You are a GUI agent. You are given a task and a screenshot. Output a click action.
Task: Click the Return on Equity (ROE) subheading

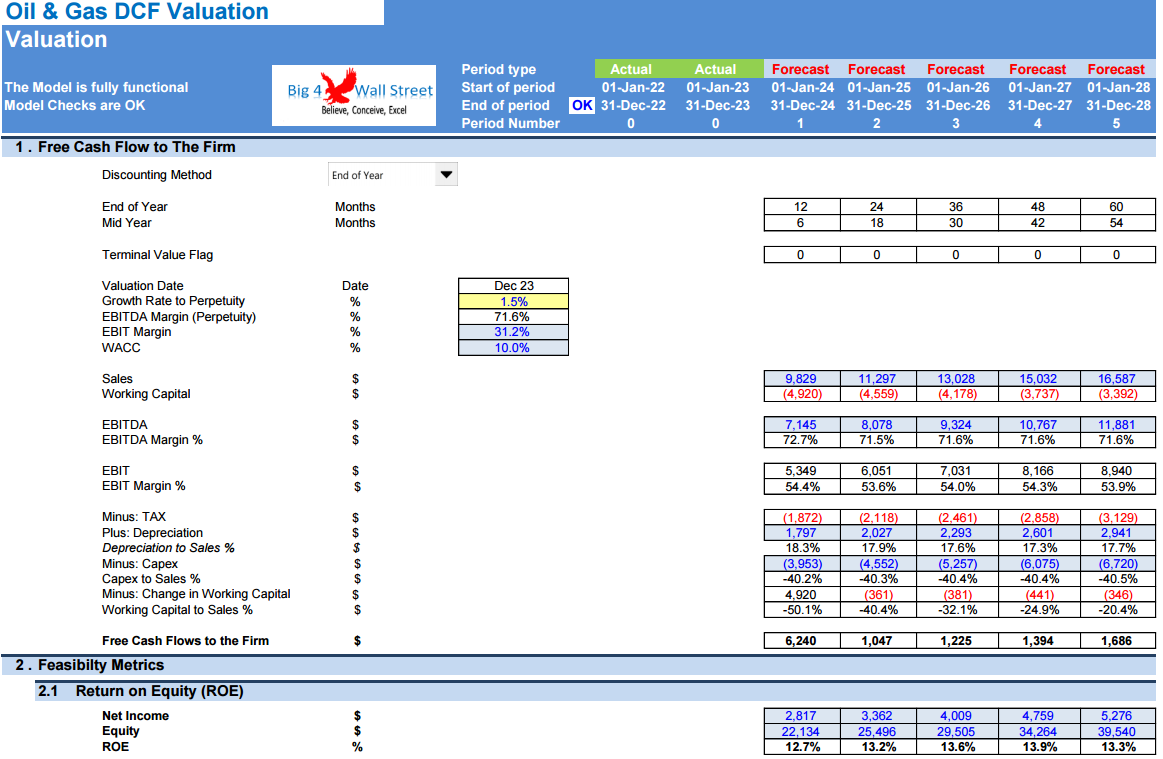tap(159, 691)
